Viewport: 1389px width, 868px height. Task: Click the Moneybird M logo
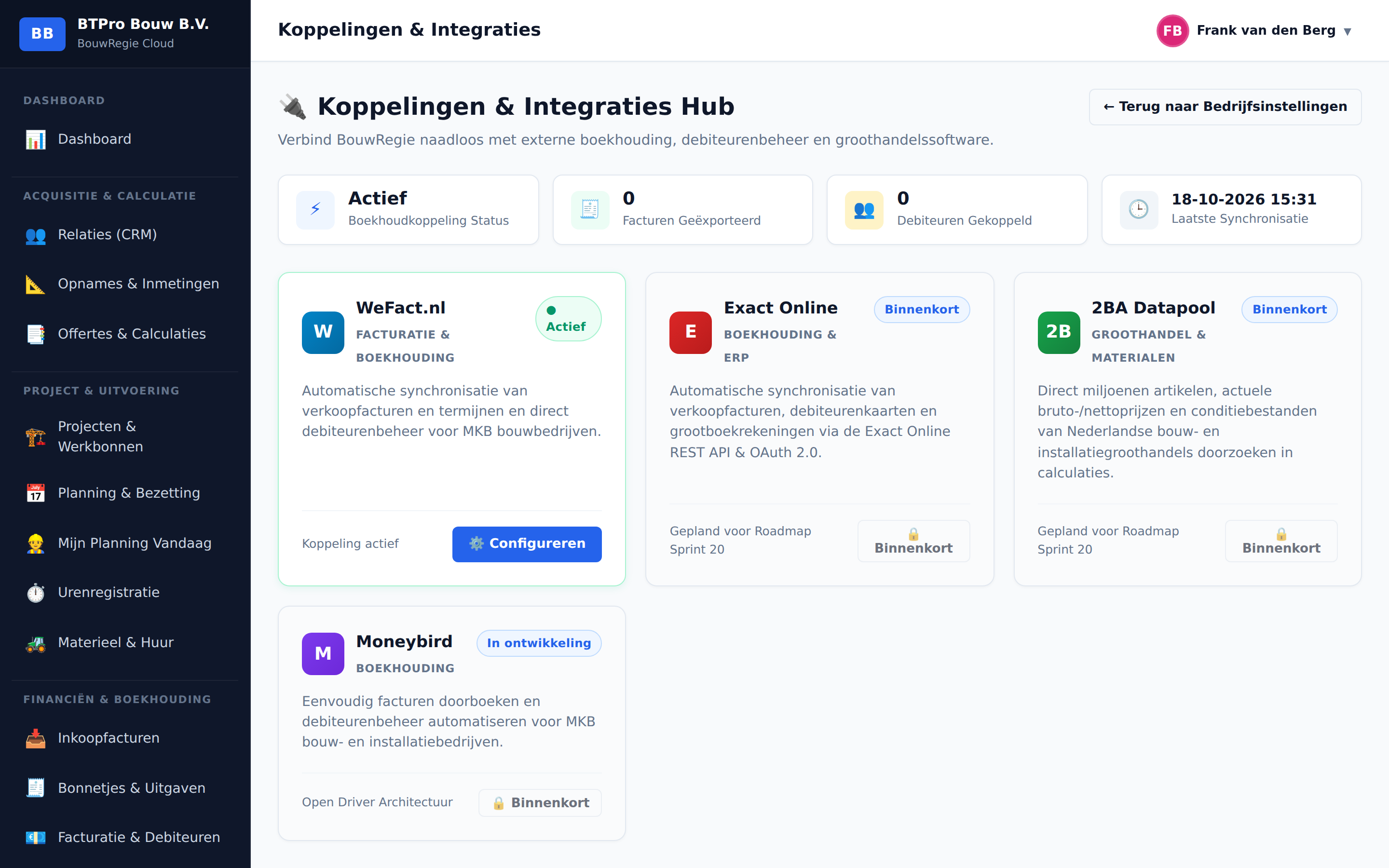[x=323, y=653]
